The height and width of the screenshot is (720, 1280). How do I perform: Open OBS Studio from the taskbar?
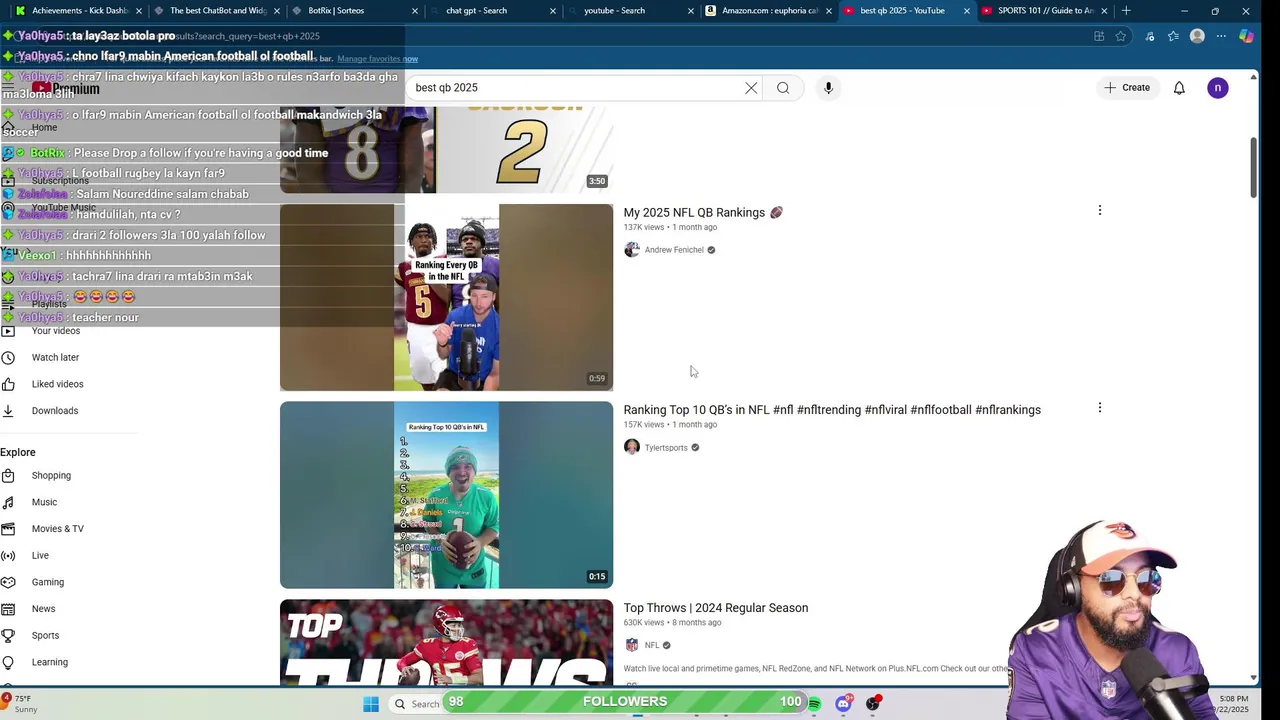(873, 704)
